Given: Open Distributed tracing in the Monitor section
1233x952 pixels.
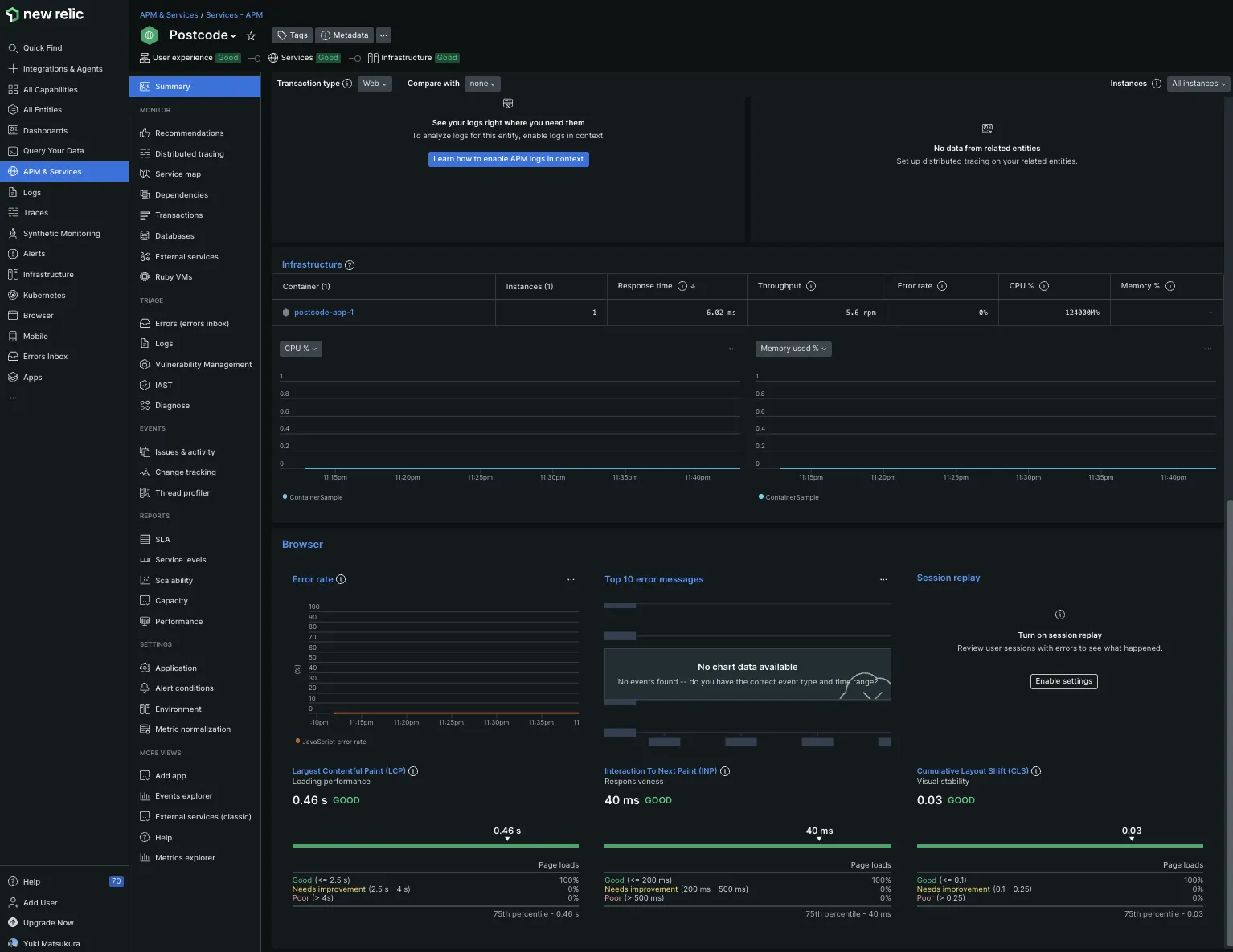Looking at the screenshot, I should coord(190,154).
